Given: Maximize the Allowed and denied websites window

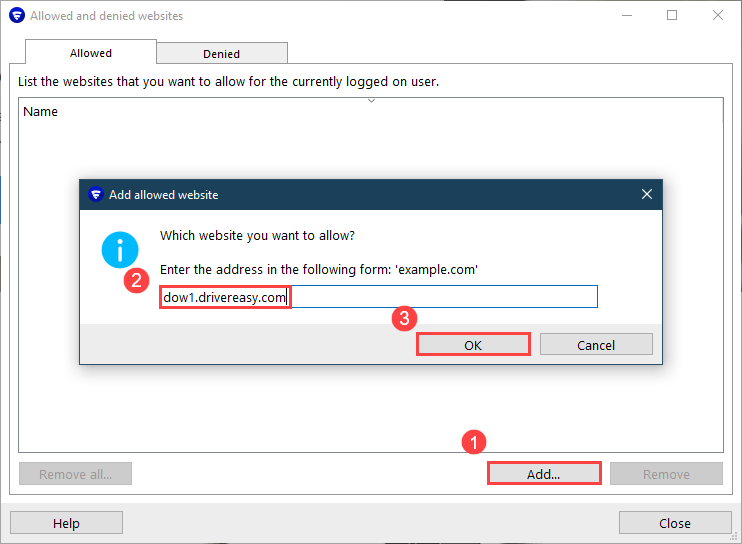Looking at the screenshot, I should point(672,16).
